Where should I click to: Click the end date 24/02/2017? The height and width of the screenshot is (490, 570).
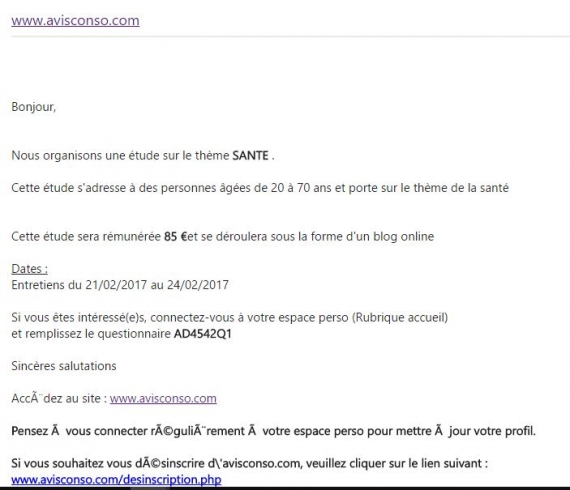pos(198,285)
